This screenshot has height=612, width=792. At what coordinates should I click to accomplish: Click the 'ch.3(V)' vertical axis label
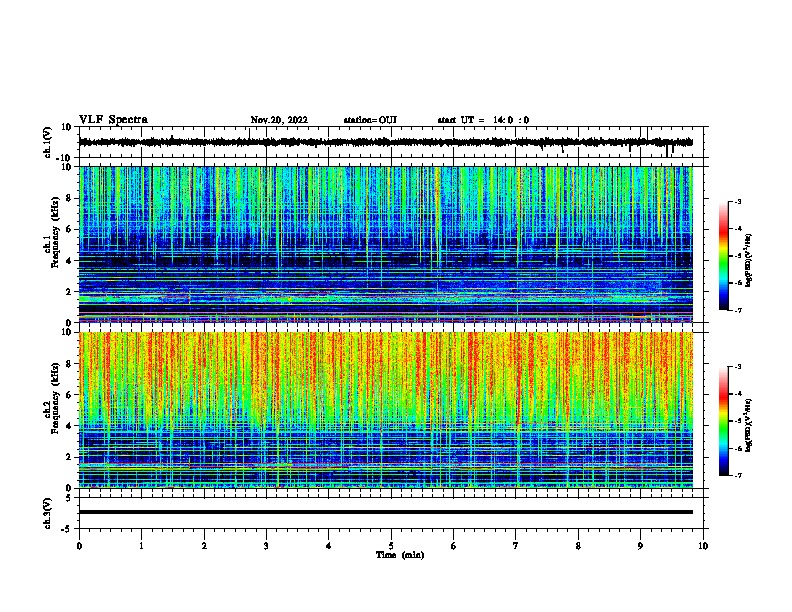pos(48,514)
